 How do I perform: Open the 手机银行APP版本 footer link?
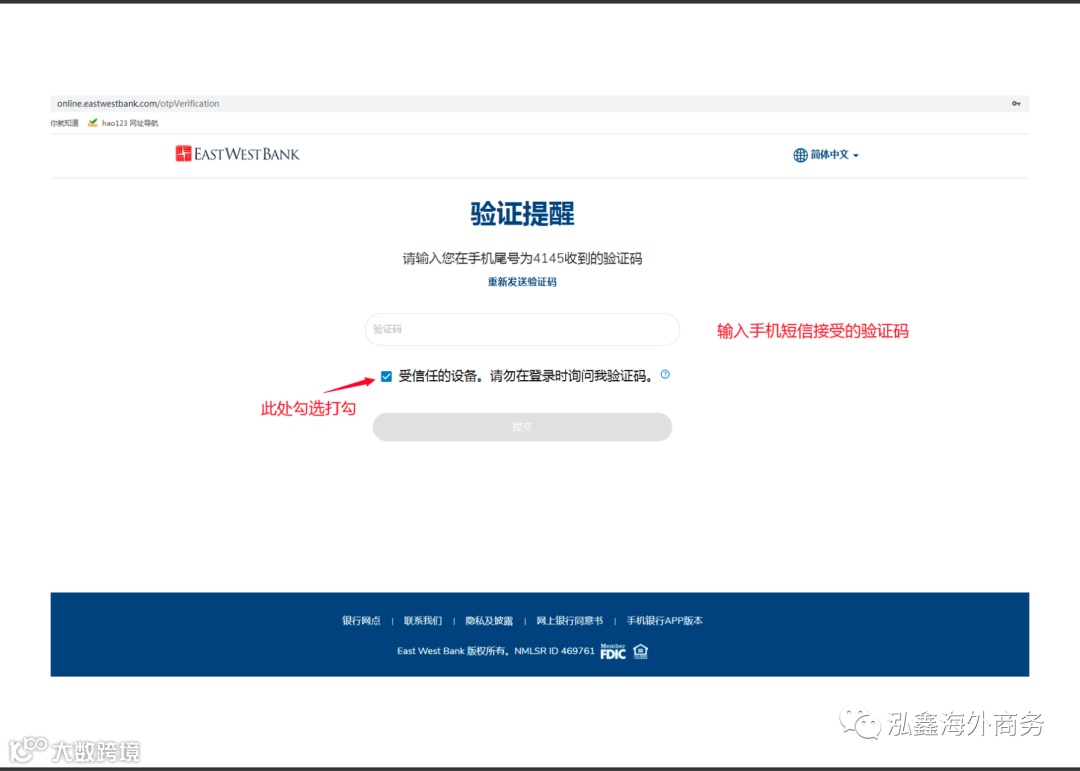665,621
